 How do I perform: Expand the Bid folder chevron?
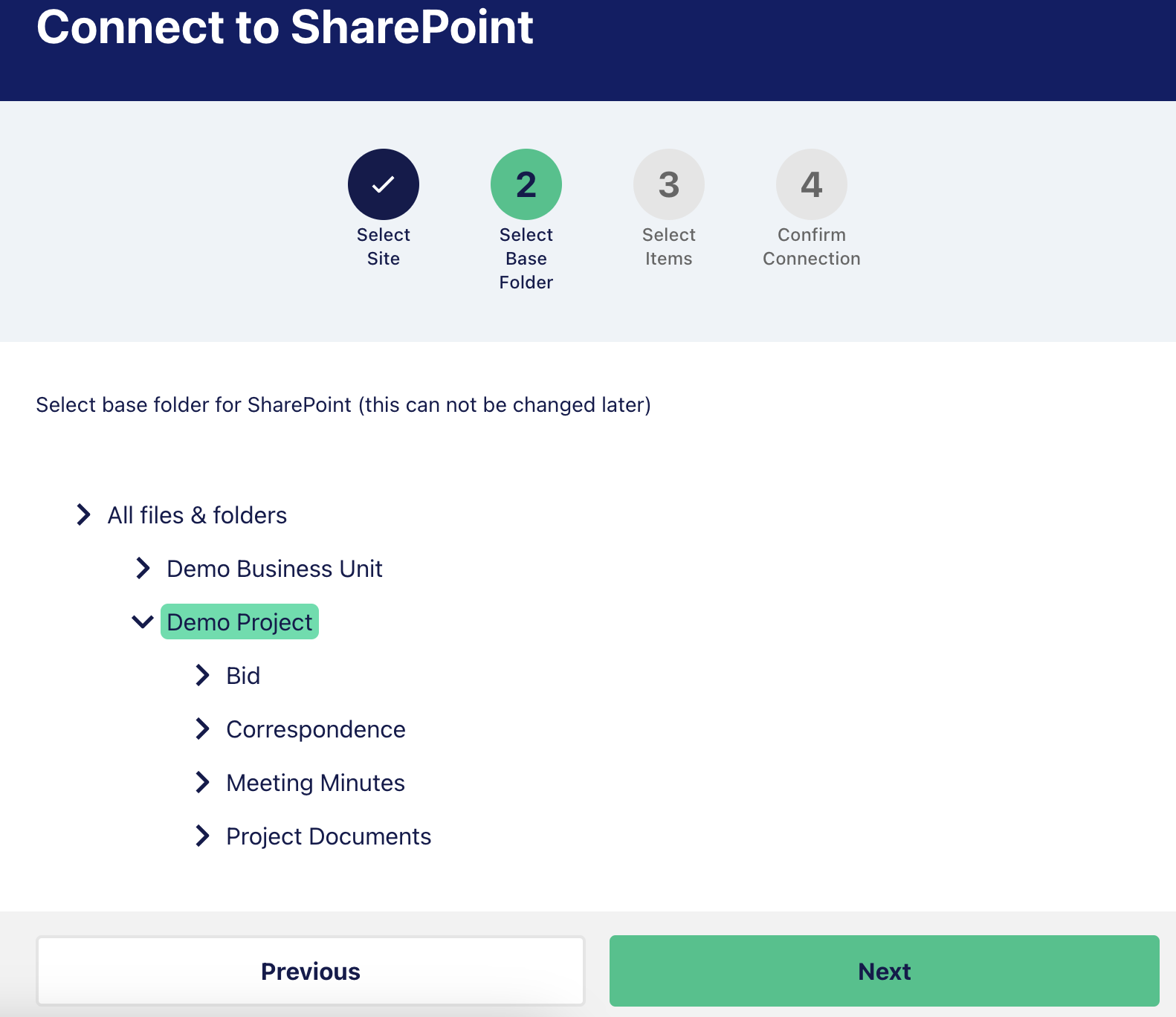click(x=202, y=675)
